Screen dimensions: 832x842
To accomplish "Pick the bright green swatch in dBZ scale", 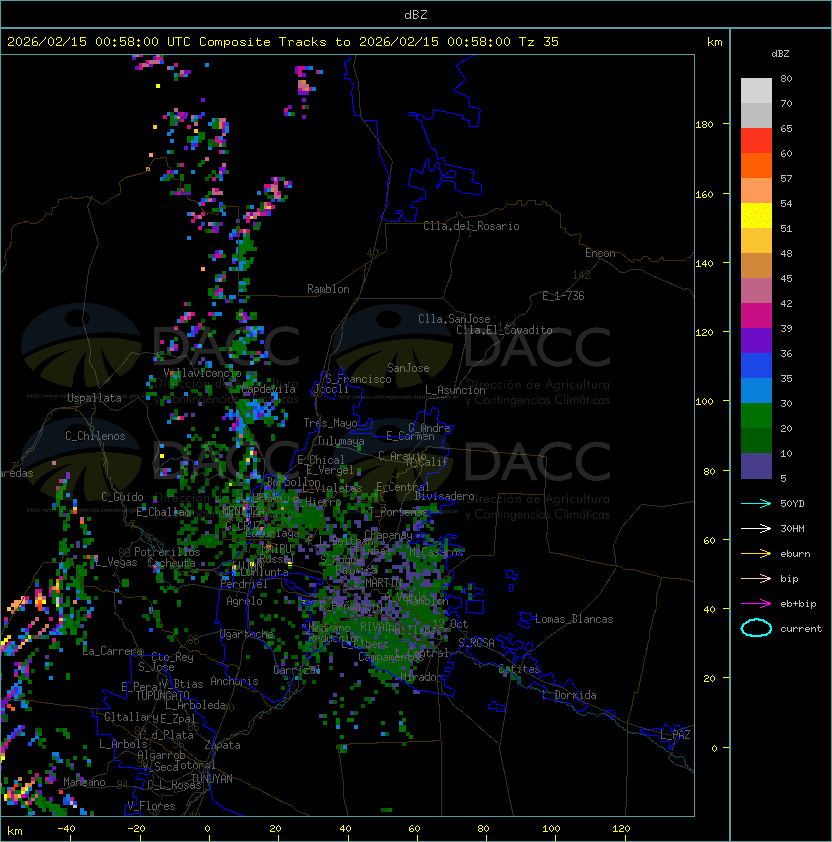I will tap(756, 416).
